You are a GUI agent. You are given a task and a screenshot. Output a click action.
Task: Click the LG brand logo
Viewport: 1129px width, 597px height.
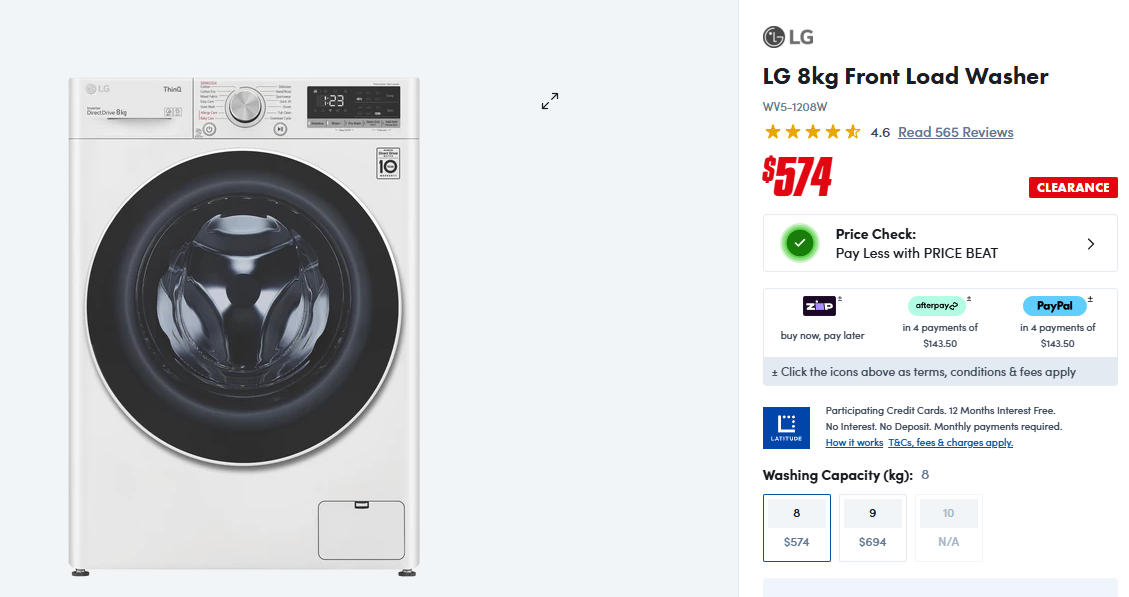point(788,38)
